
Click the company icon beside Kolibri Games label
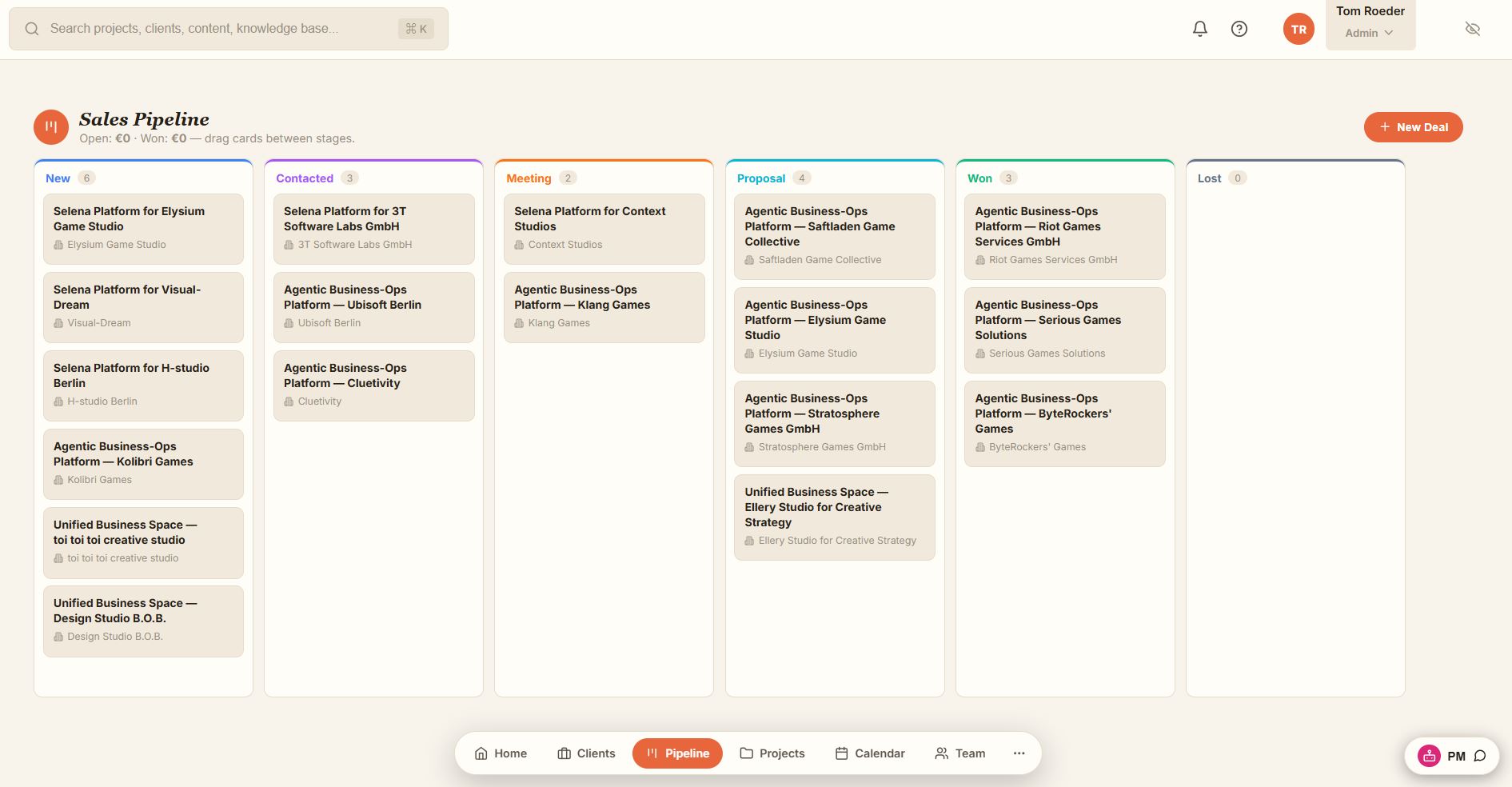(58, 480)
